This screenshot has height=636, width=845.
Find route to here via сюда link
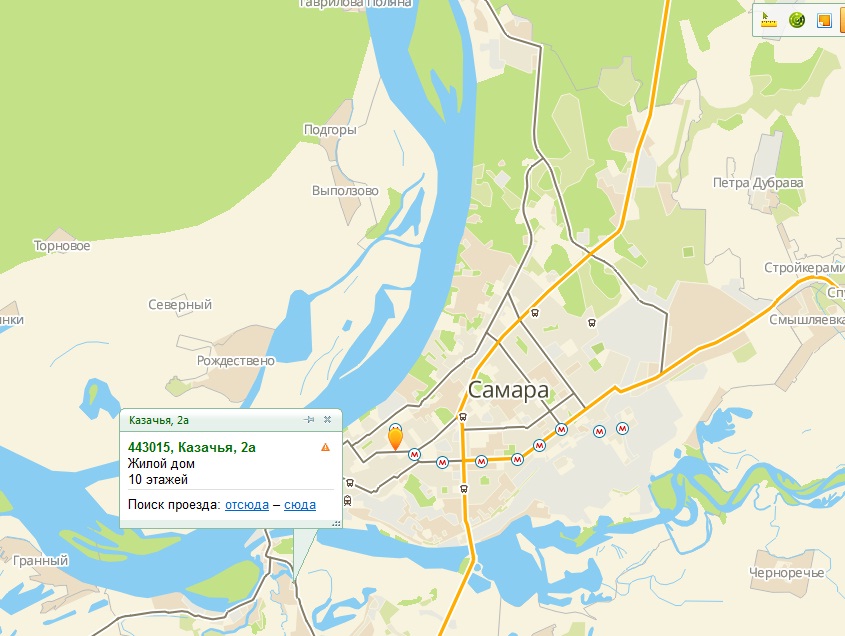coord(300,505)
